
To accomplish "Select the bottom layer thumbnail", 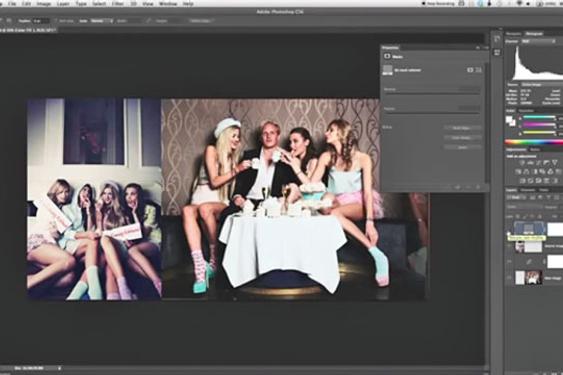I will click(534, 278).
